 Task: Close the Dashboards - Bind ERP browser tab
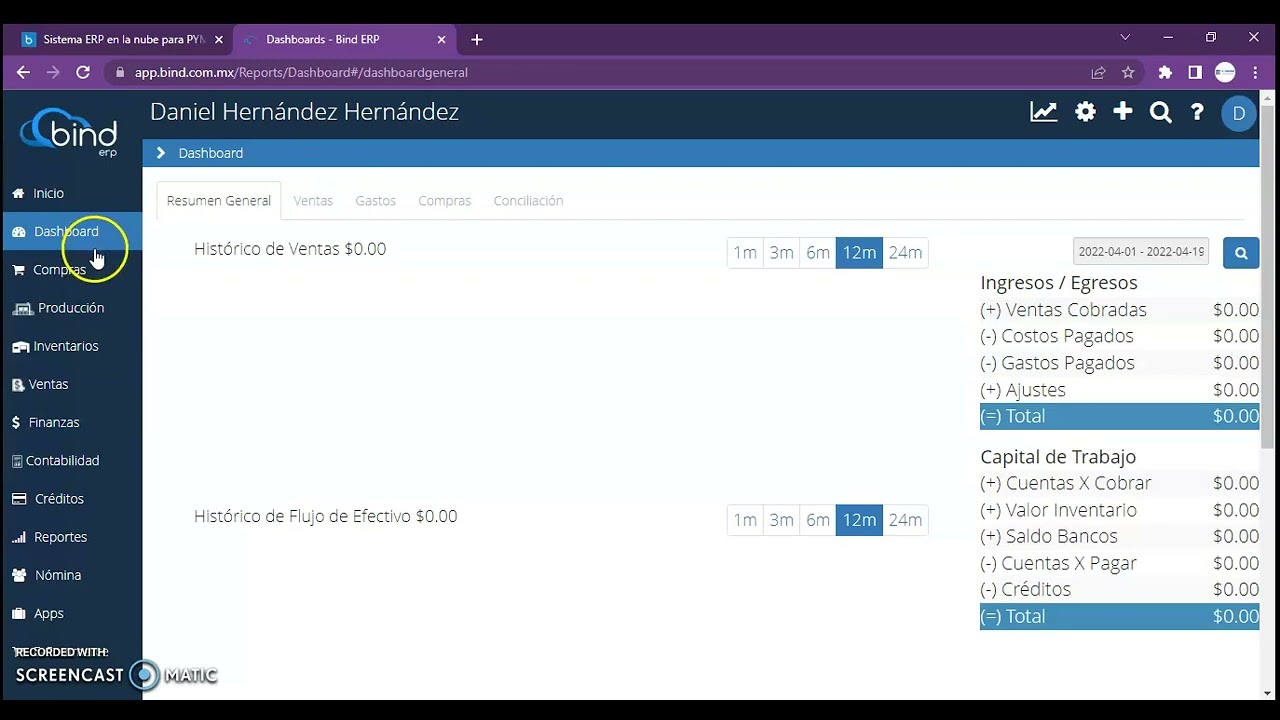click(x=442, y=40)
